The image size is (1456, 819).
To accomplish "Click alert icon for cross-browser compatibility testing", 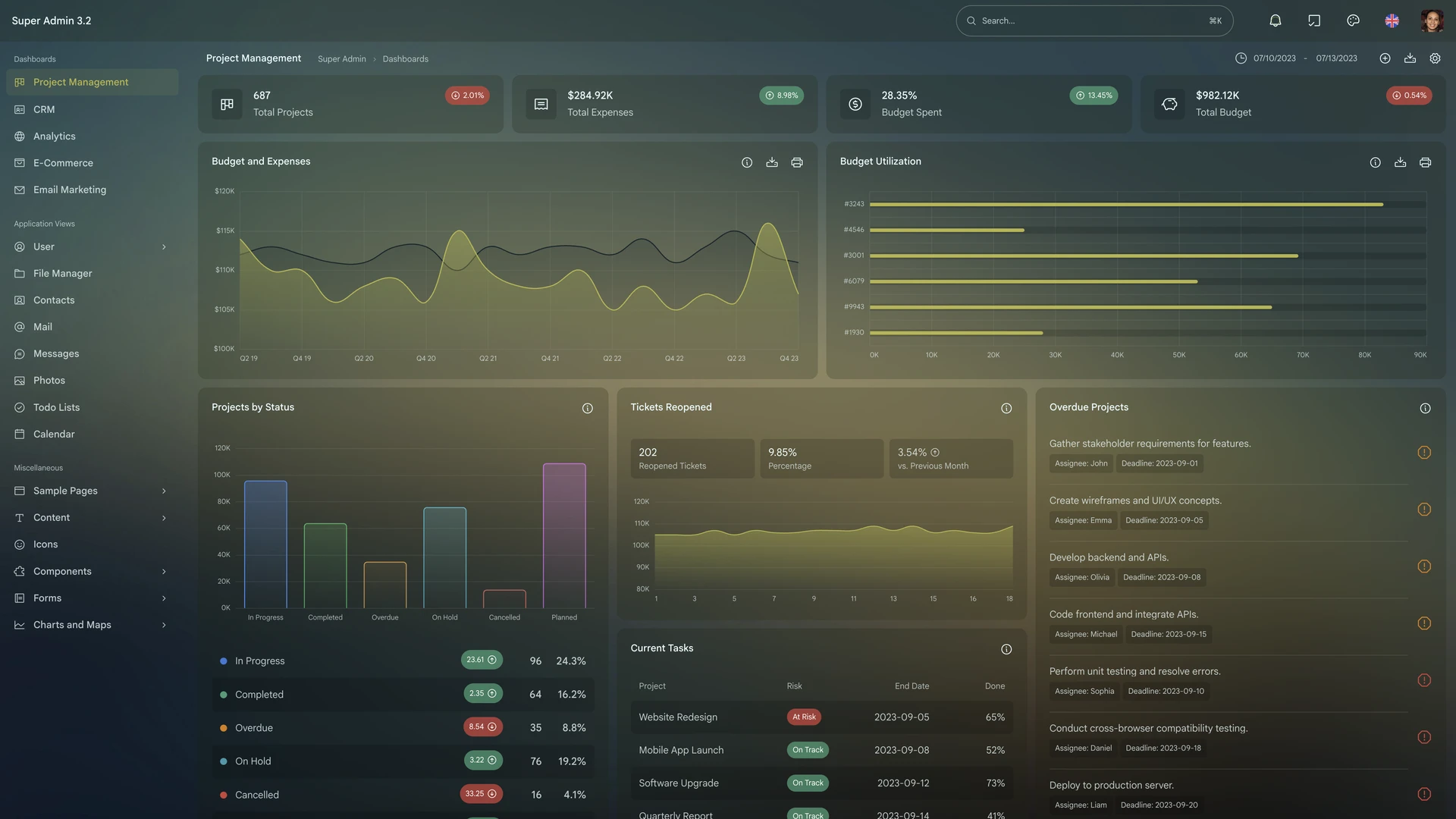I will [x=1424, y=737].
